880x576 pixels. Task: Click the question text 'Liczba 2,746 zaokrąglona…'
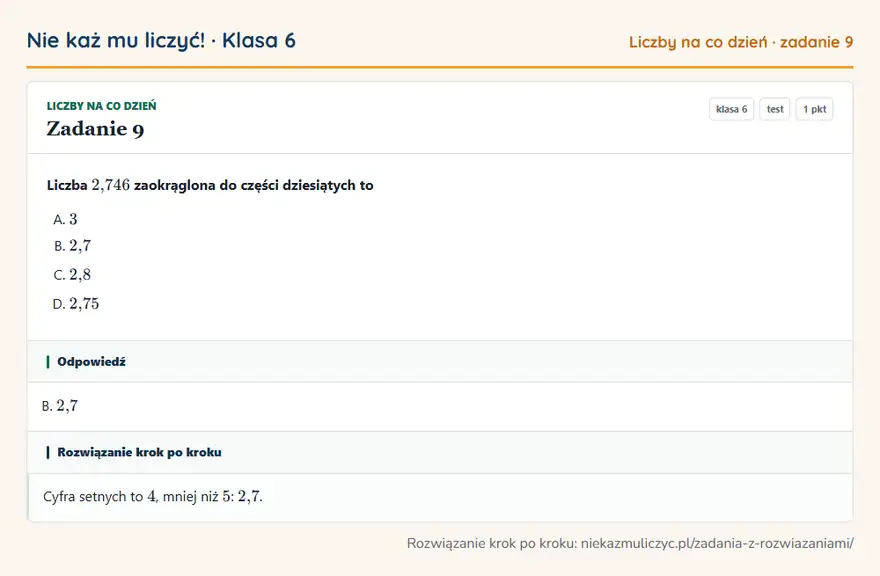[x=210, y=185]
